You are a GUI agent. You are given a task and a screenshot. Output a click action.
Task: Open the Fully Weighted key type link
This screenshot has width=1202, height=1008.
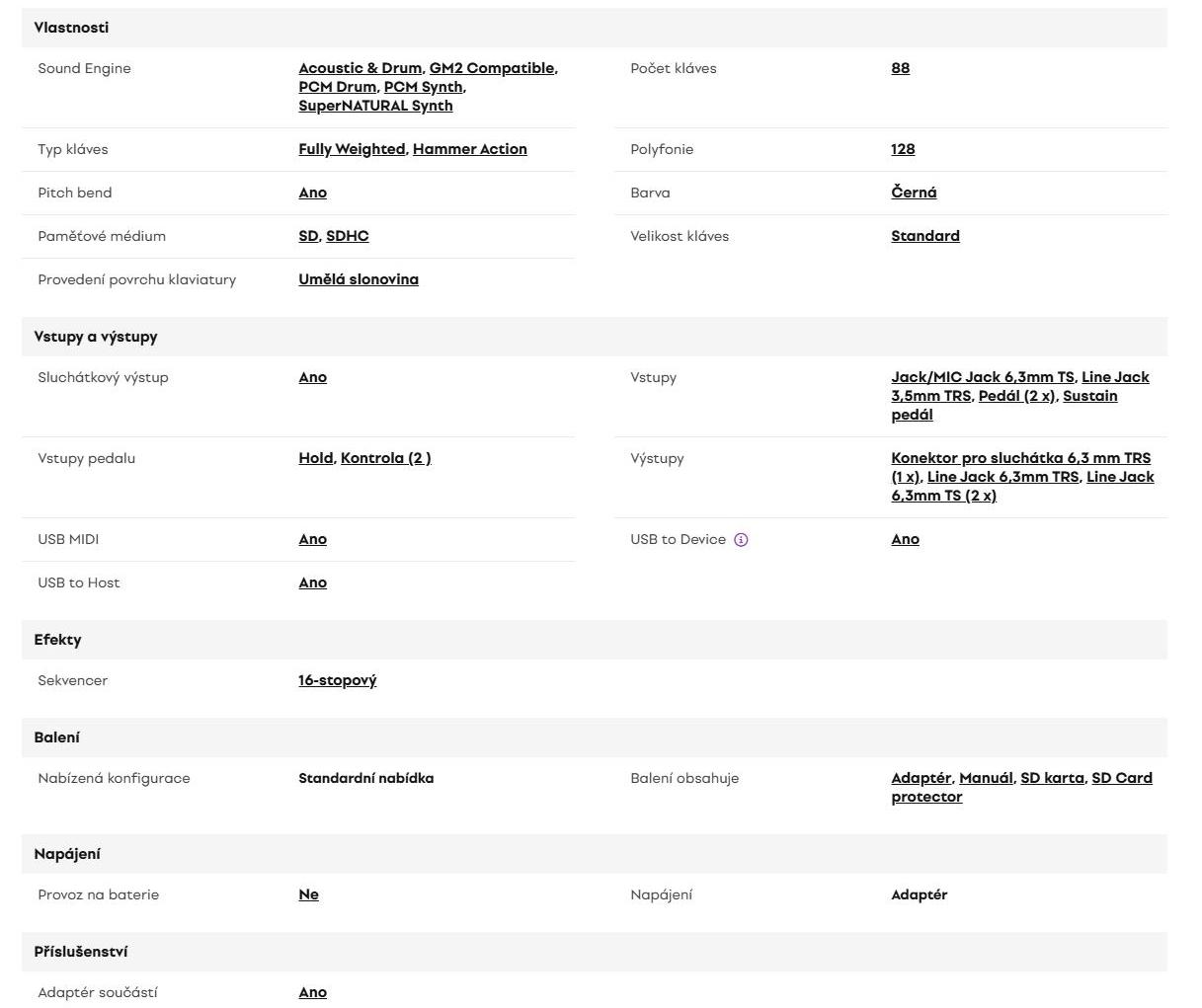pos(352,149)
